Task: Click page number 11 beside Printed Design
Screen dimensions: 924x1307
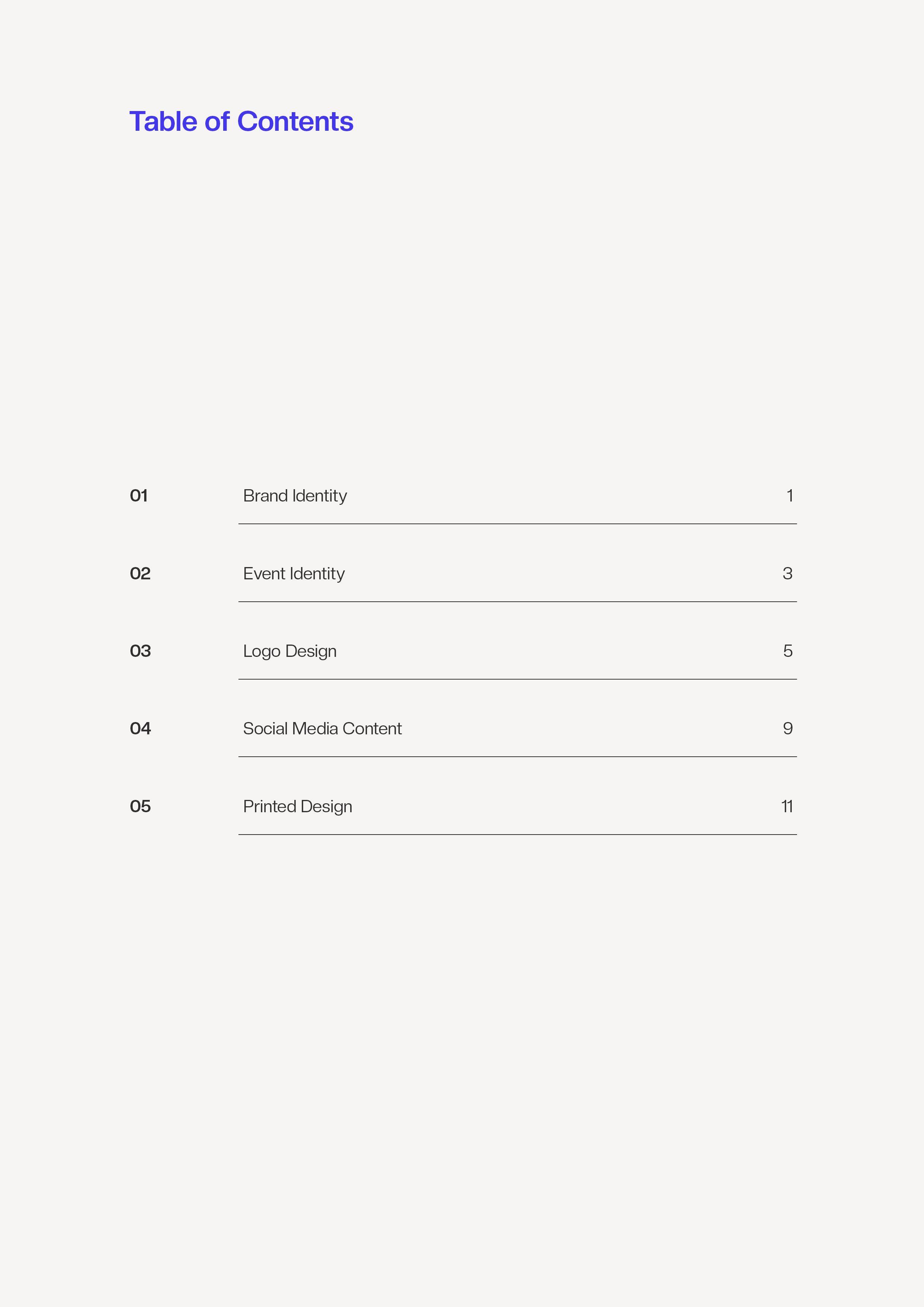Action: 787,806
